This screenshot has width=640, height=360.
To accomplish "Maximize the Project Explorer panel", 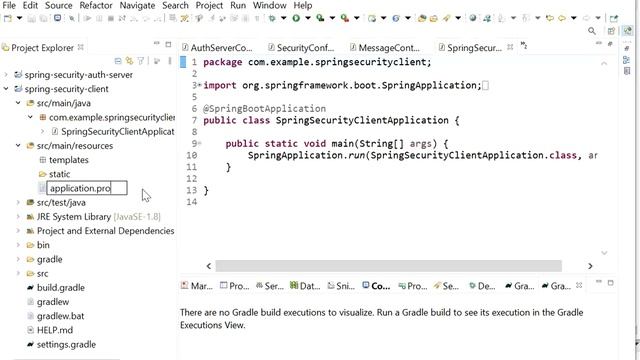I will (x=168, y=44).
